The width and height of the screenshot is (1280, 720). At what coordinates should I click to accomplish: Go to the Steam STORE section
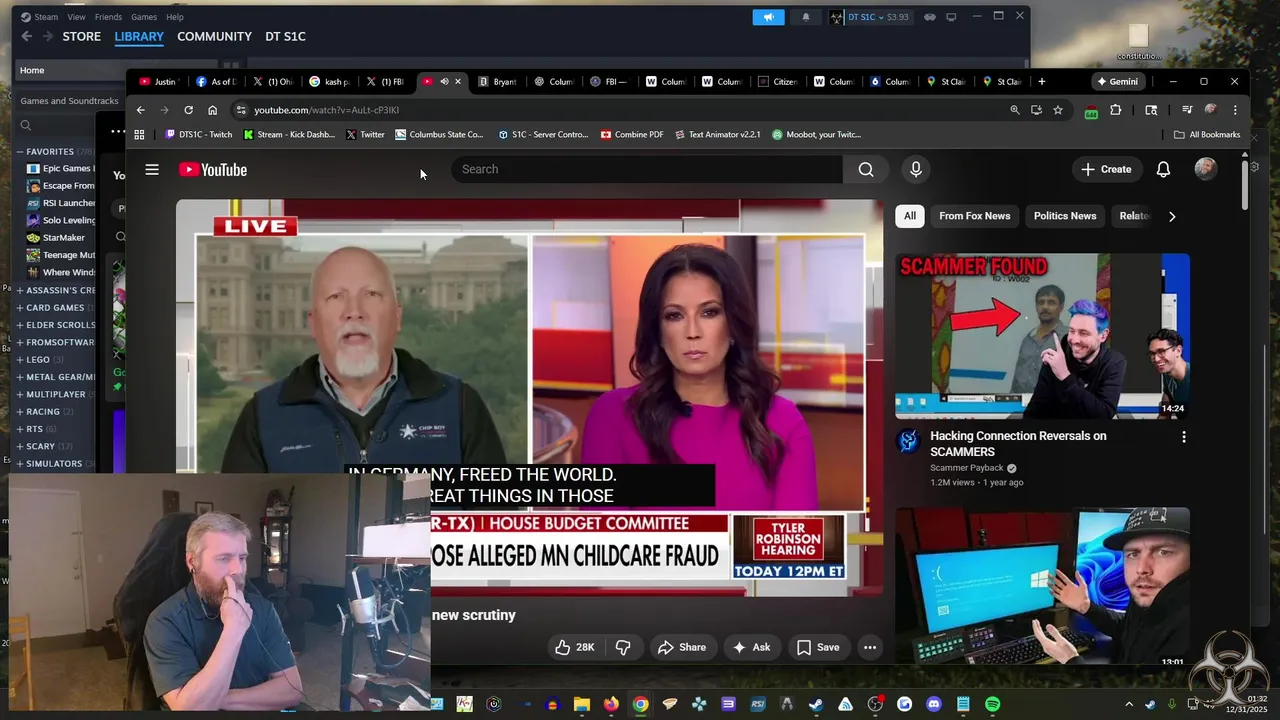point(82,36)
